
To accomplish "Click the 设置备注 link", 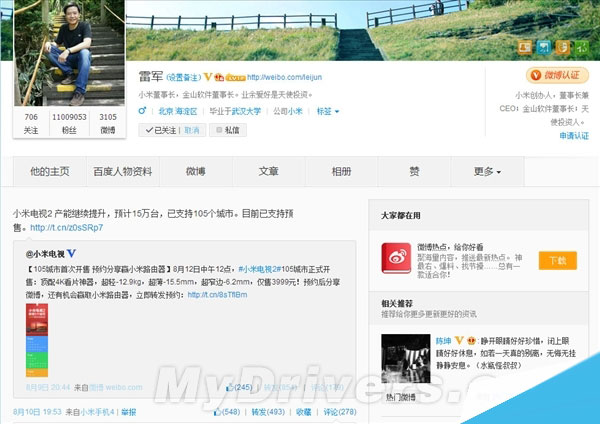I will [184, 78].
